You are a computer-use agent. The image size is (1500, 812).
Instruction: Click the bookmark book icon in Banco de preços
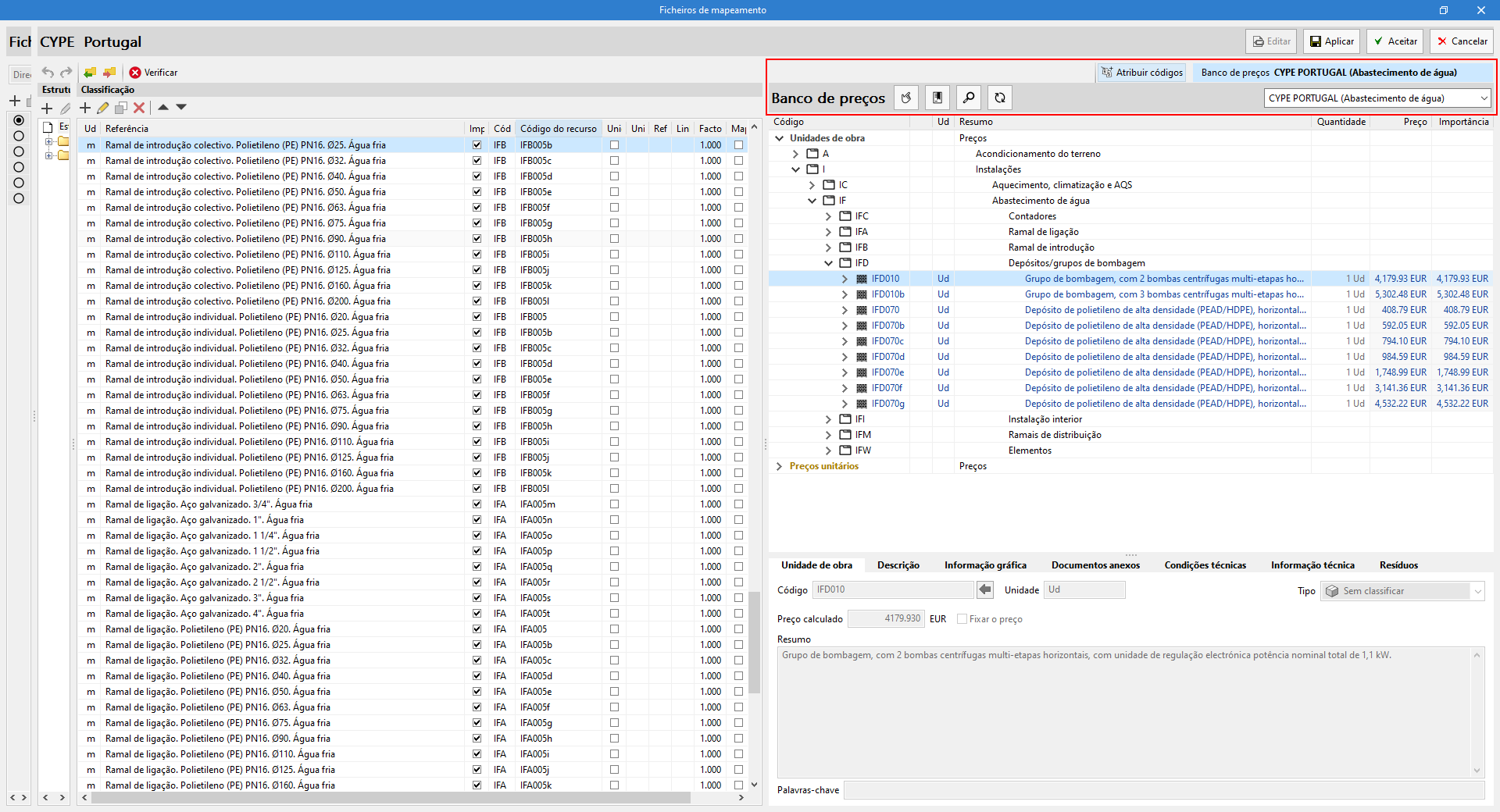937,98
